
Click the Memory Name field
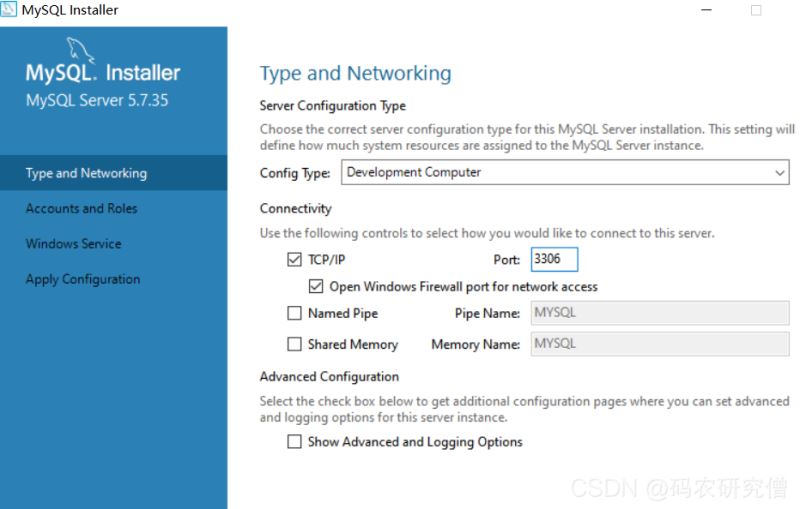(x=660, y=344)
